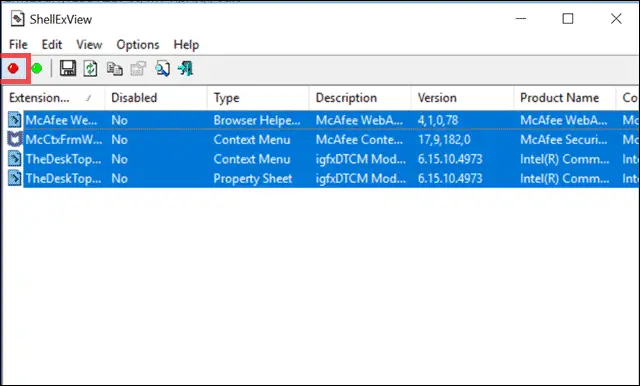
Task: Click McAfee WebA... product name cell
Action: click(x=564, y=120)
